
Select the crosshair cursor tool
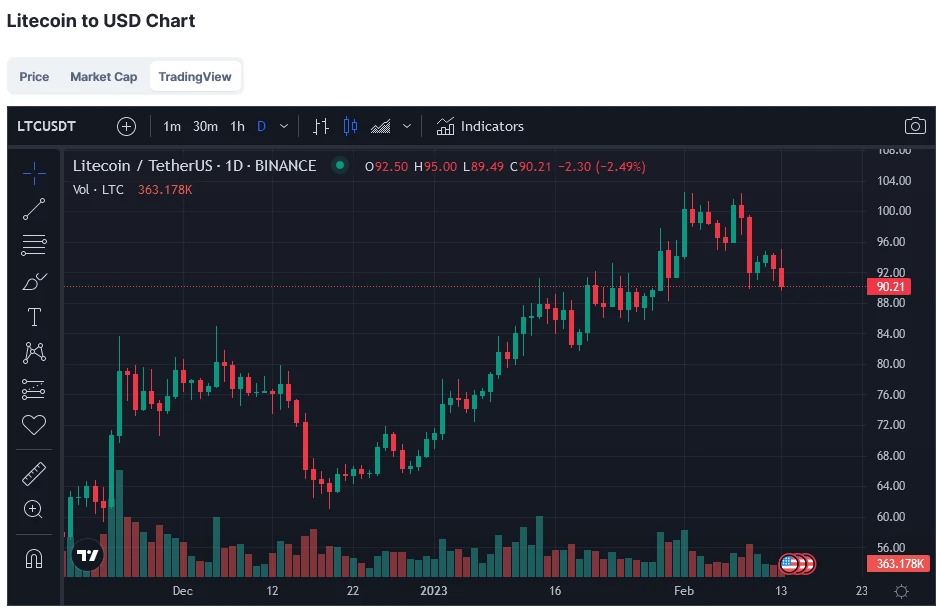coord(34,173)
